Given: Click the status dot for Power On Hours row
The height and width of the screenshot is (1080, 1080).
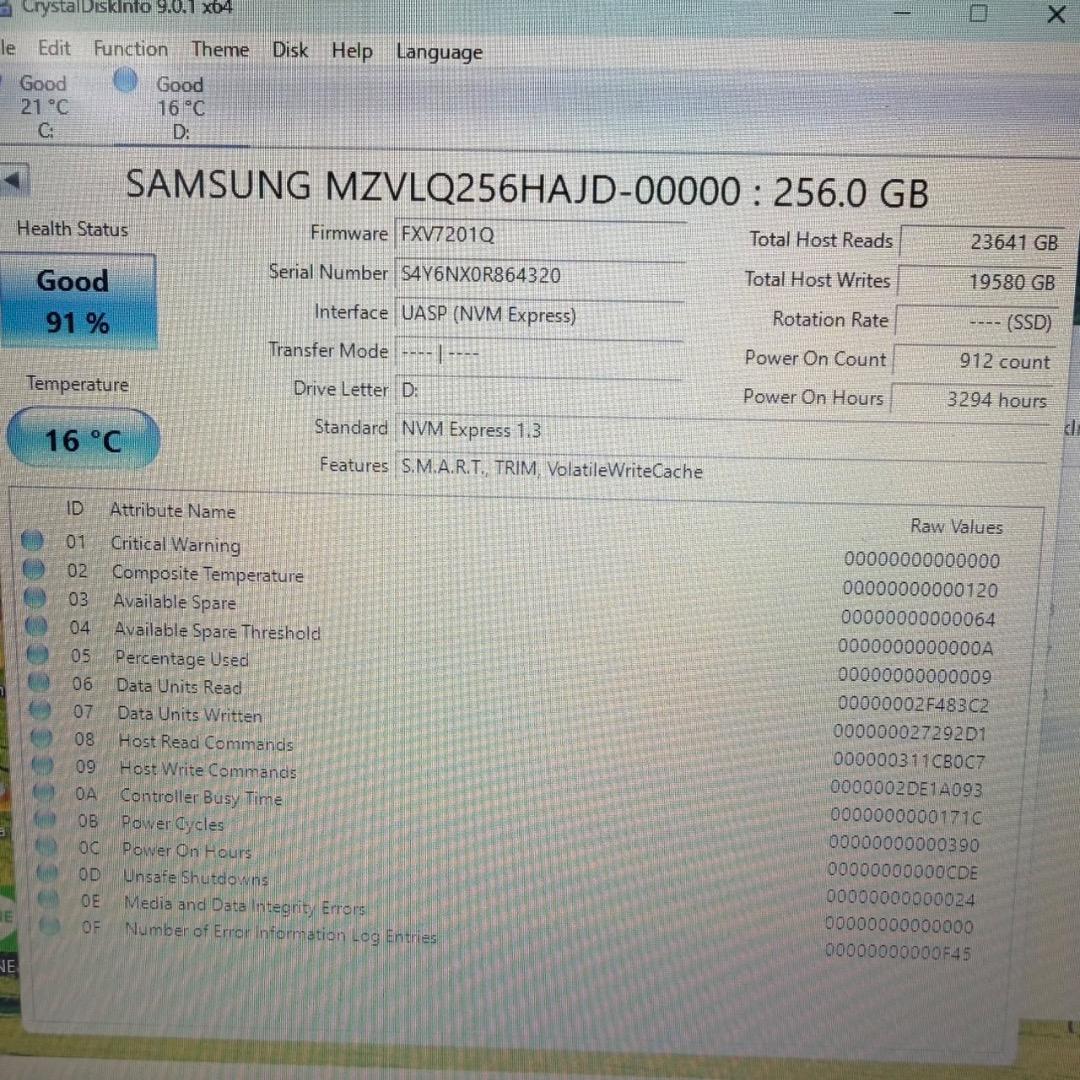Looking at the screenshot, I should click(x=47, y=846).
